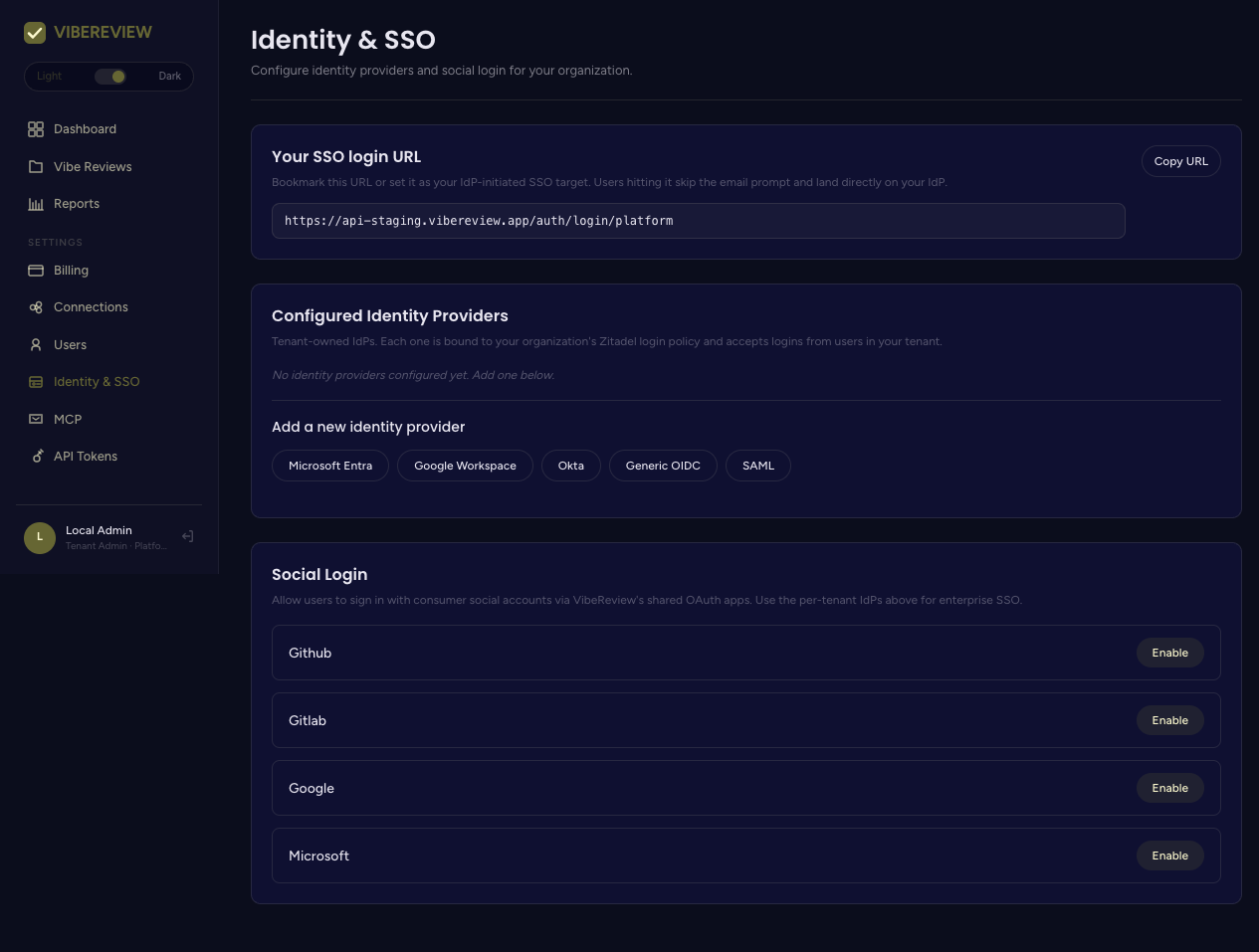Click the VibeReview checkmark logo icon

coord(35,33)
